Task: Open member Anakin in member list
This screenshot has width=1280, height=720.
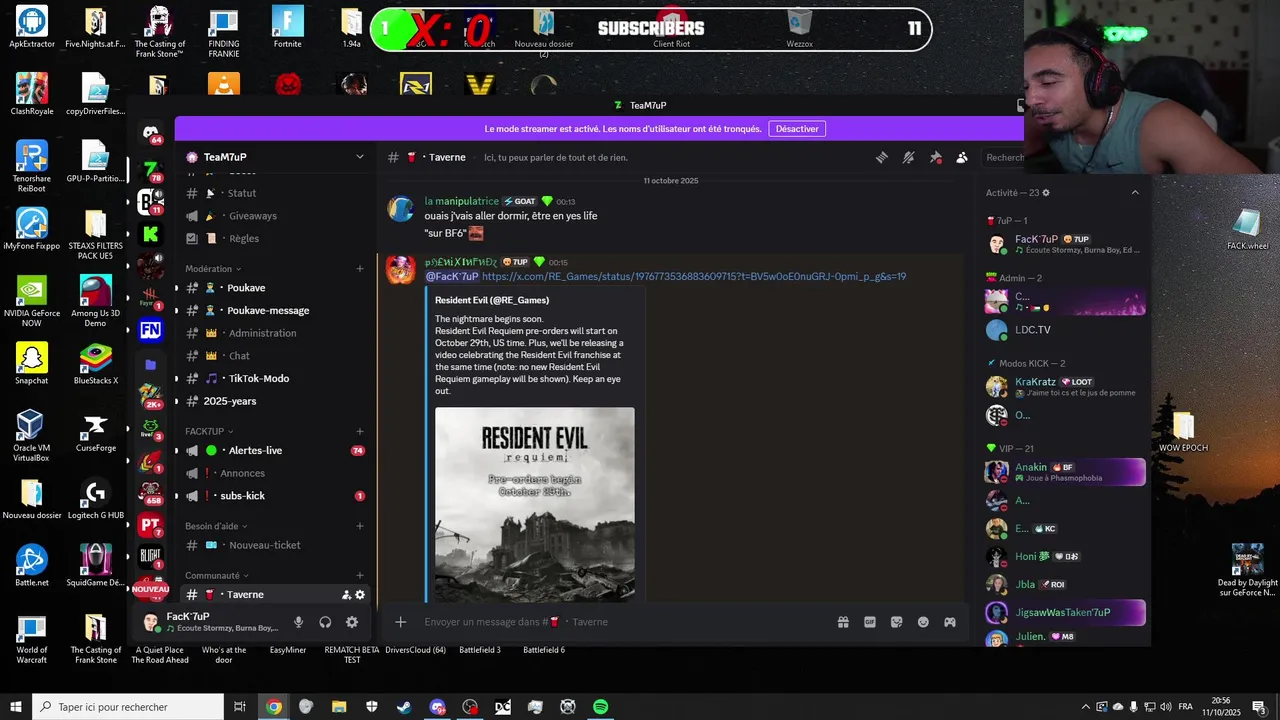Action: [x=1065, y=472]
